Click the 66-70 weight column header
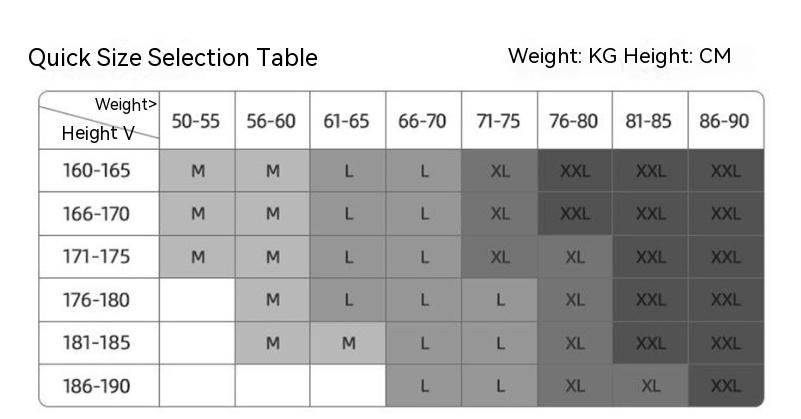Screen dimensions: 801x419 [x=423, y=121]
